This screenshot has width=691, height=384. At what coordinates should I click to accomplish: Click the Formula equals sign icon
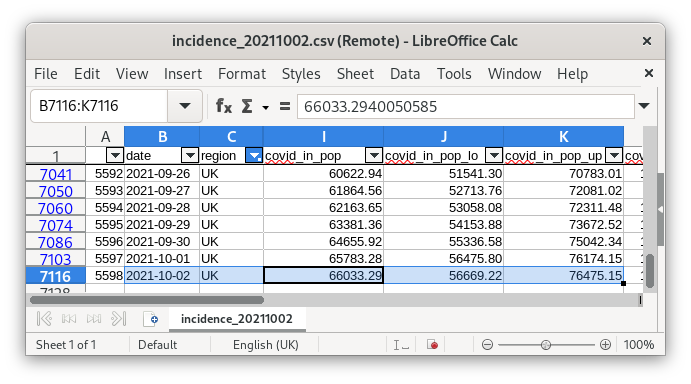point(285,106)
